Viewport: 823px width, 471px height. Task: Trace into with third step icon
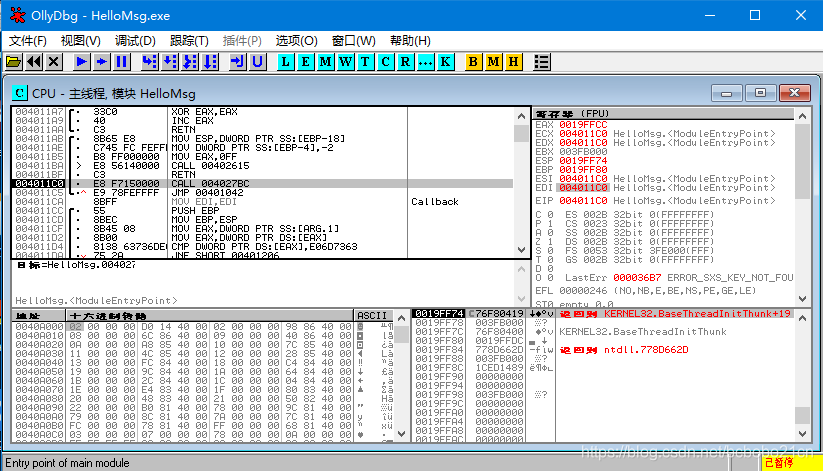[x=190, y=62]
